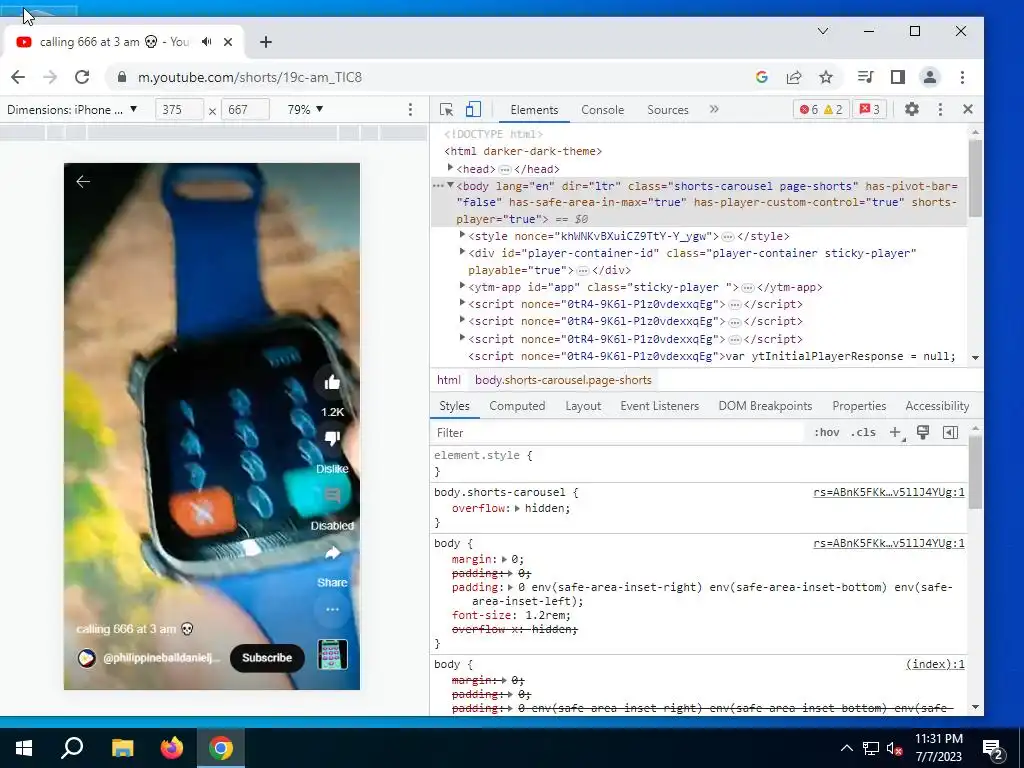The width and height of the screenshot is (1024, 768).
Task: Expand the margin 0 shorthand triangle
Action: pos(504,559)
